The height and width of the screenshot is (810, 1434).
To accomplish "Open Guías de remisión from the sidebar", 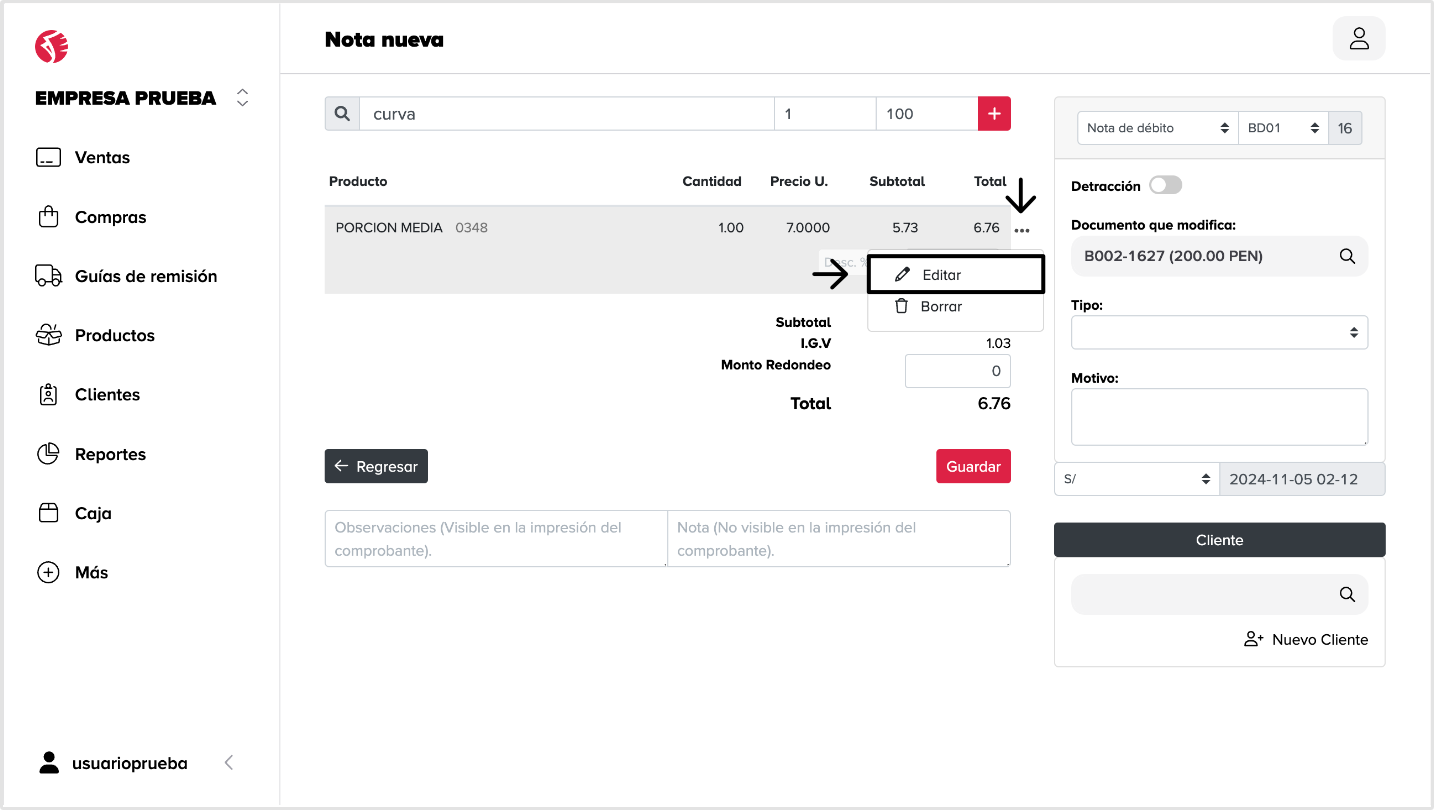I will (x=145, y=276).
